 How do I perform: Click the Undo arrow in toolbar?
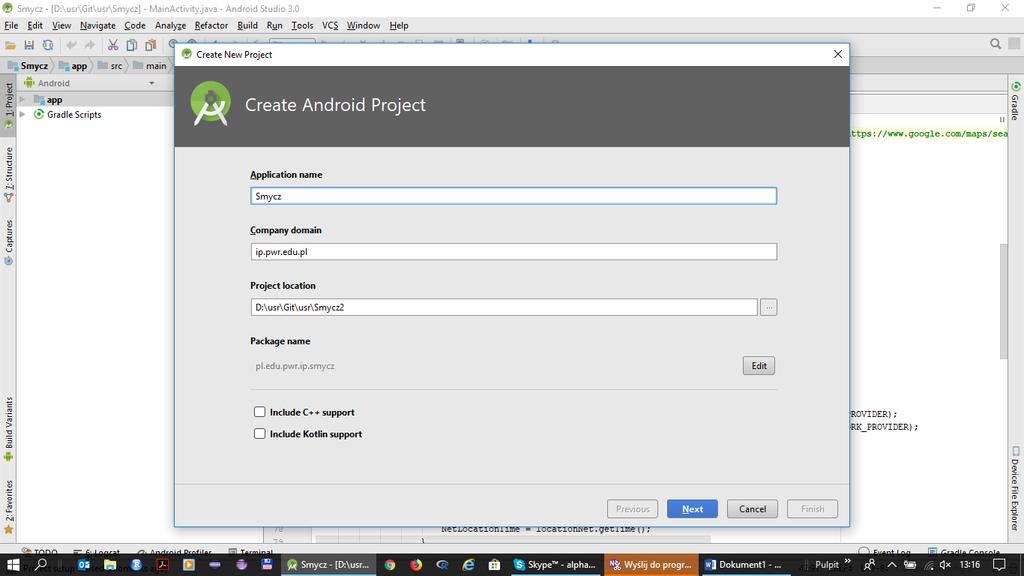(x=71, y=45)
